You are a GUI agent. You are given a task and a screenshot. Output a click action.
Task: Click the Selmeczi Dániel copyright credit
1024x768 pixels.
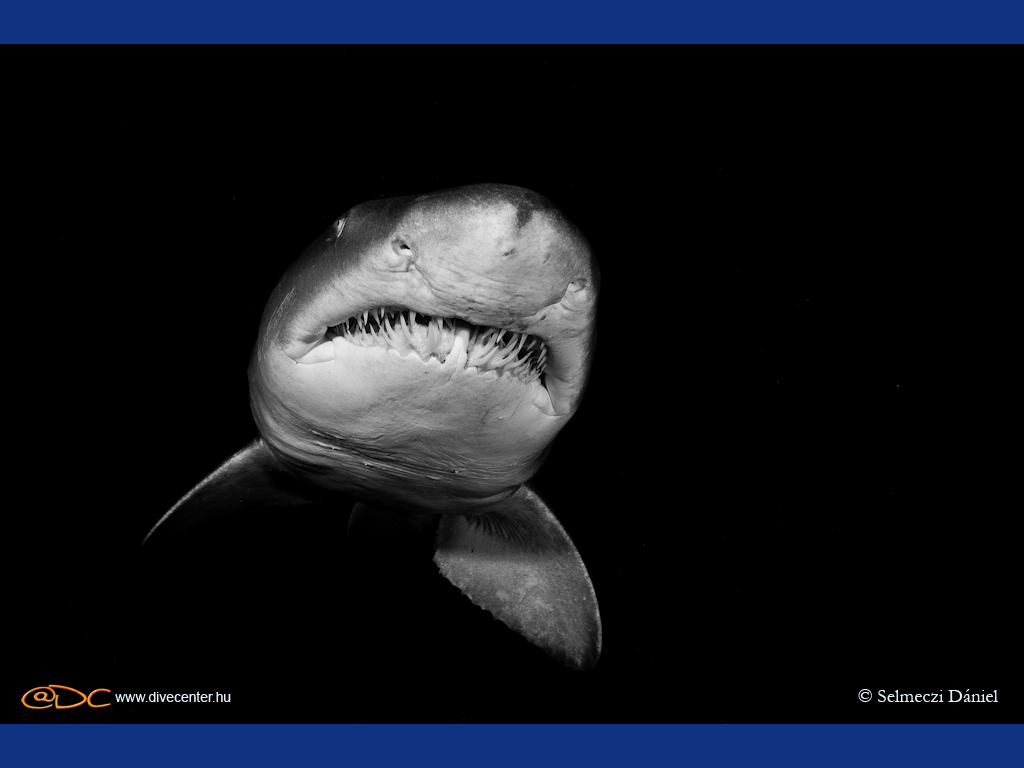tap(937, 696)
